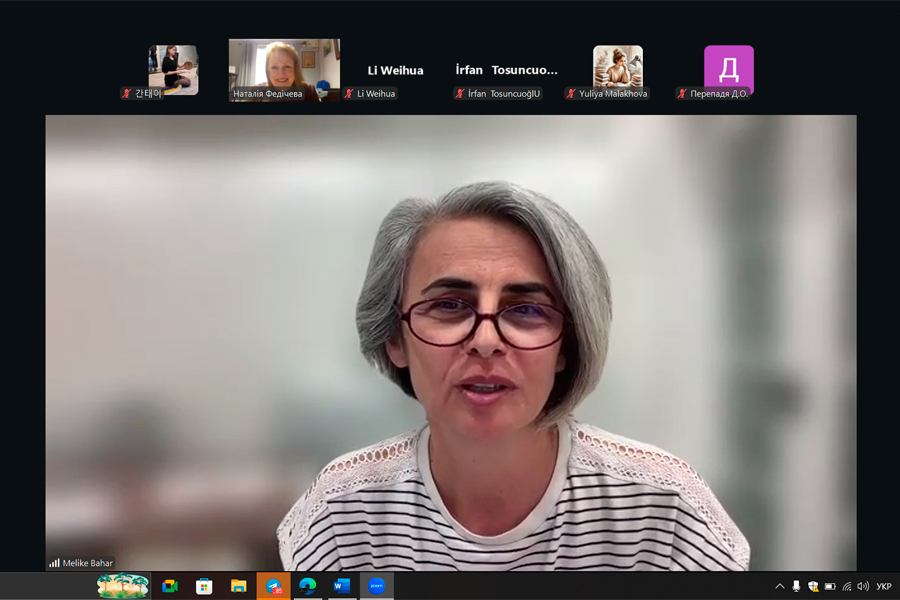Open the Windows Security tray icon

coord(813,586)
